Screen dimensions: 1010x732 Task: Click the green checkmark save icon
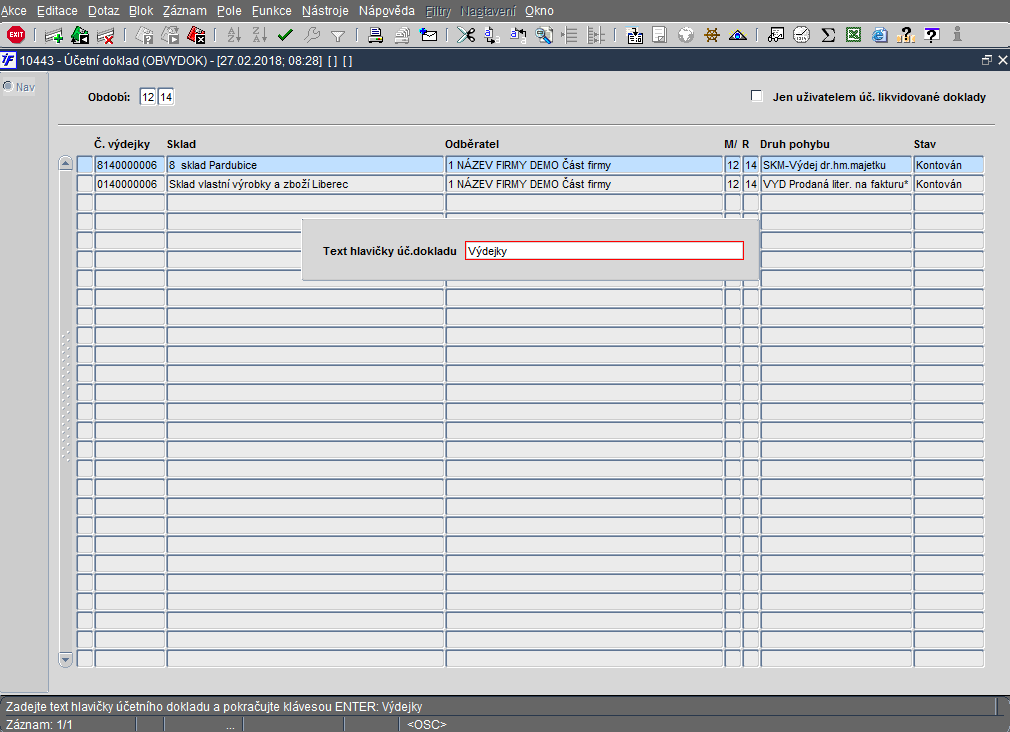pyautogui.click(x=285, y=35)
